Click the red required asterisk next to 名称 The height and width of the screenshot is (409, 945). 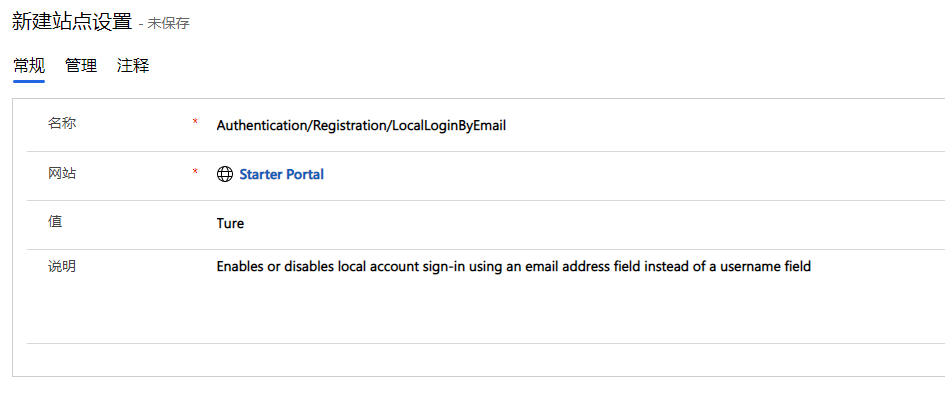tap(195, 122)
